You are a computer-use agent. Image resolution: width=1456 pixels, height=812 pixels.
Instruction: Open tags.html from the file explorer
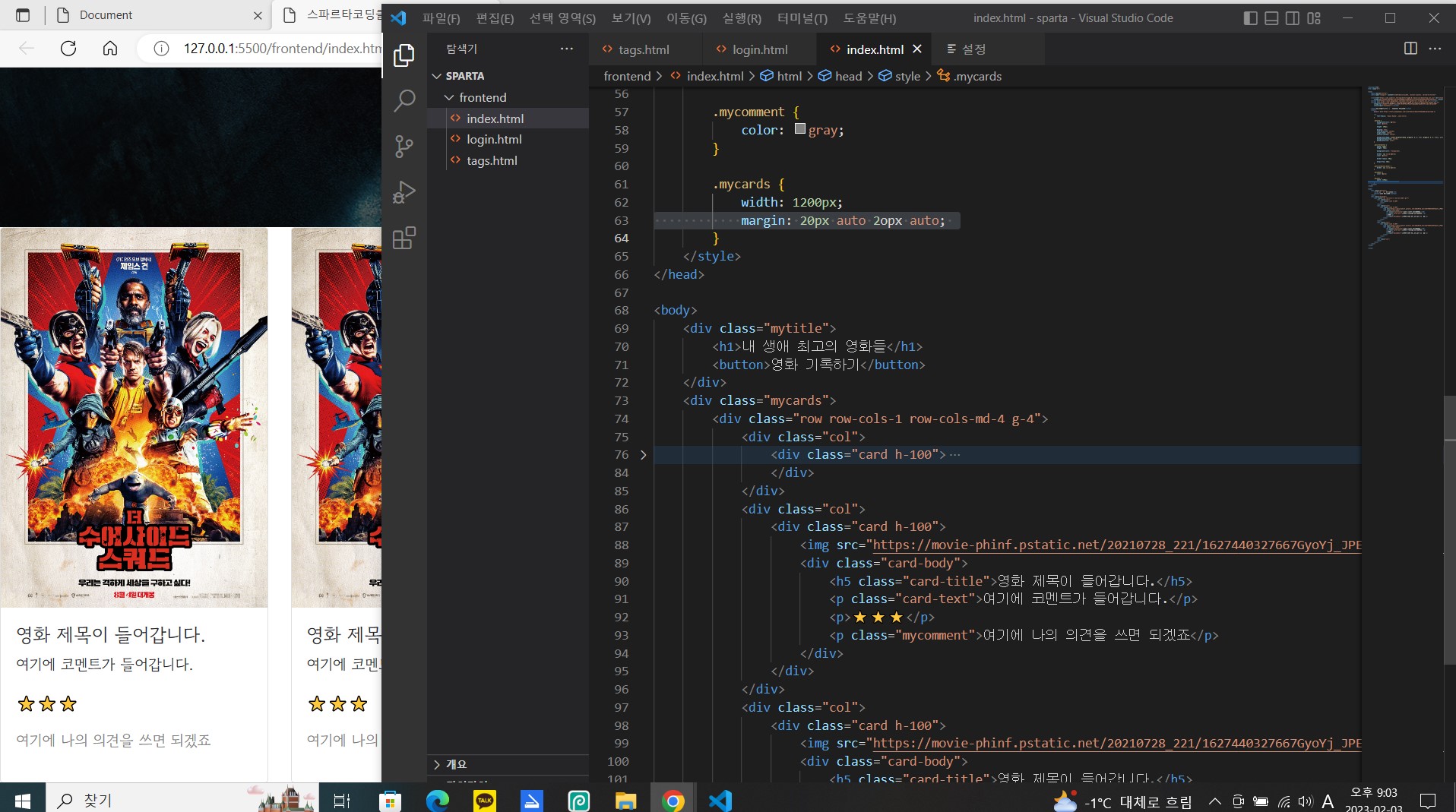point(508,161)
